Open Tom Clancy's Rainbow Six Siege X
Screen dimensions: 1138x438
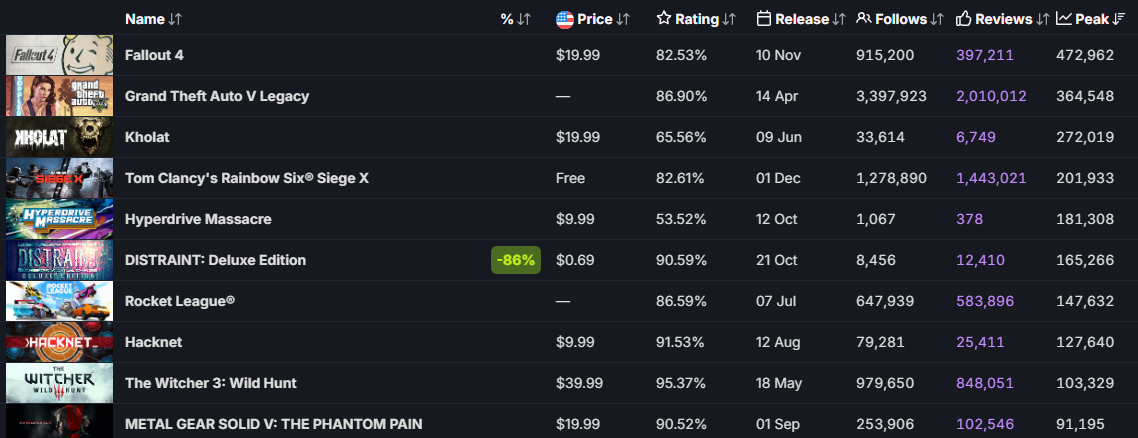[x=246, y=178]
